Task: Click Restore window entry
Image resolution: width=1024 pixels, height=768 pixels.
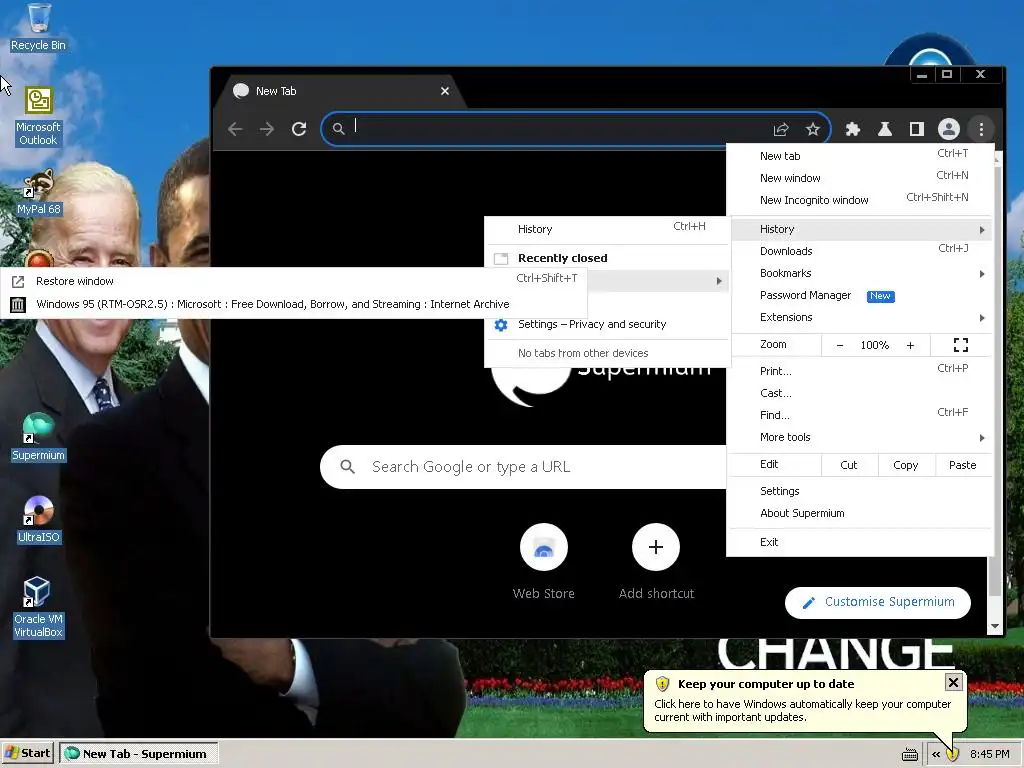Action: point(293,281)
